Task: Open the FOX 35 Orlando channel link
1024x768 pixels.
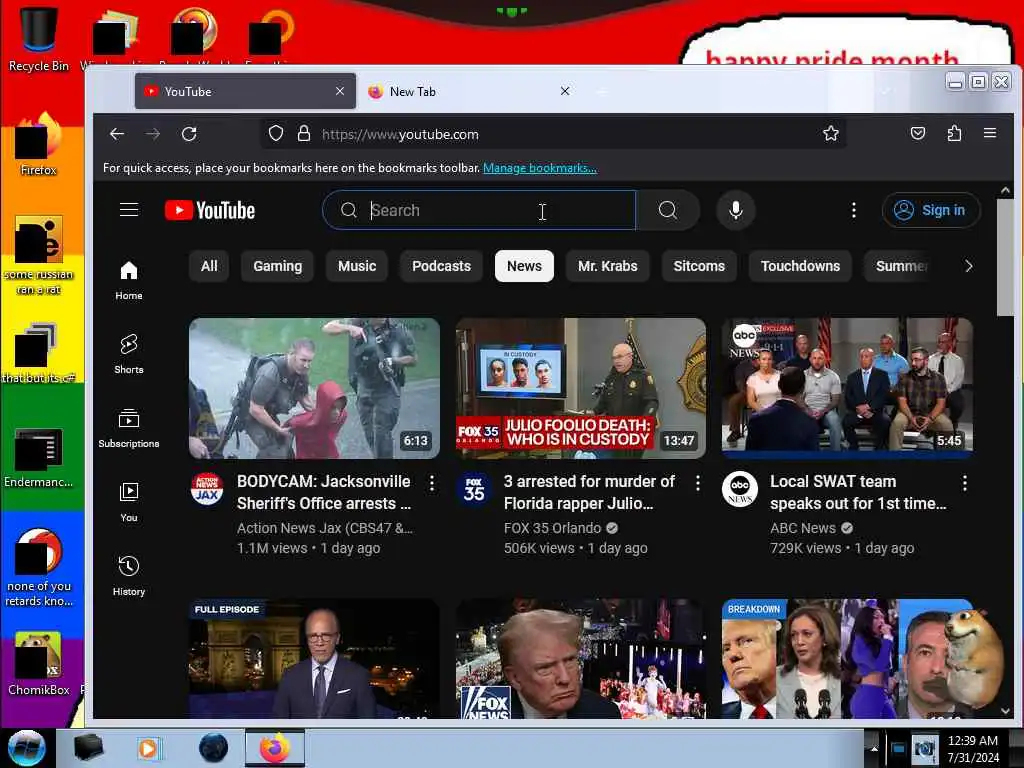Action: point(552,528)
